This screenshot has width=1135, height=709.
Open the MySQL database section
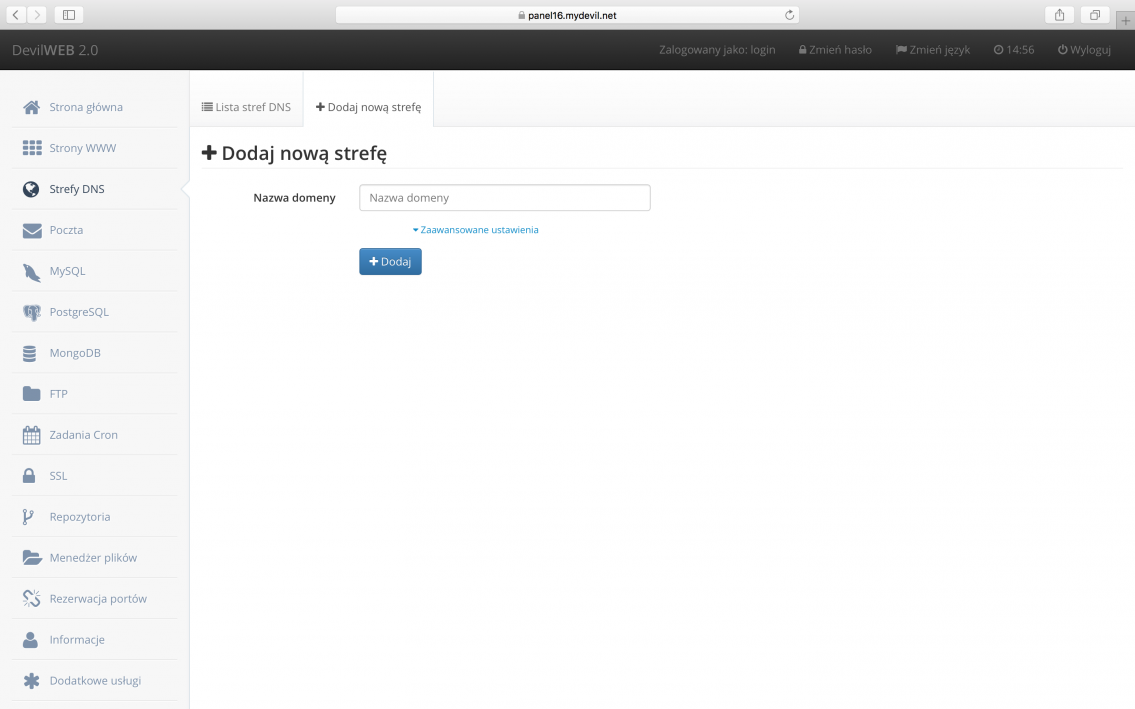coord(67,271)
